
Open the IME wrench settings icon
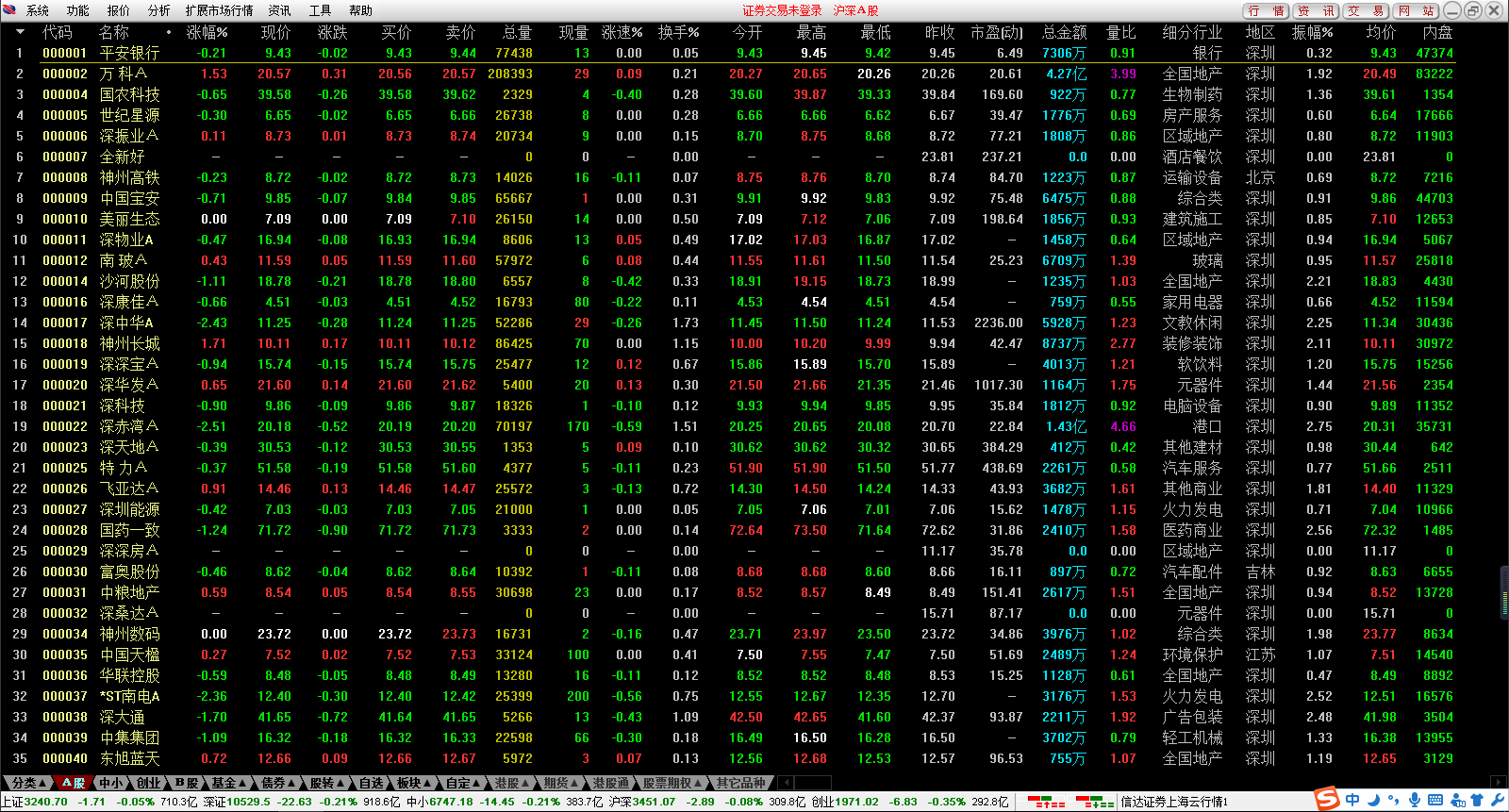point(1498,801)
